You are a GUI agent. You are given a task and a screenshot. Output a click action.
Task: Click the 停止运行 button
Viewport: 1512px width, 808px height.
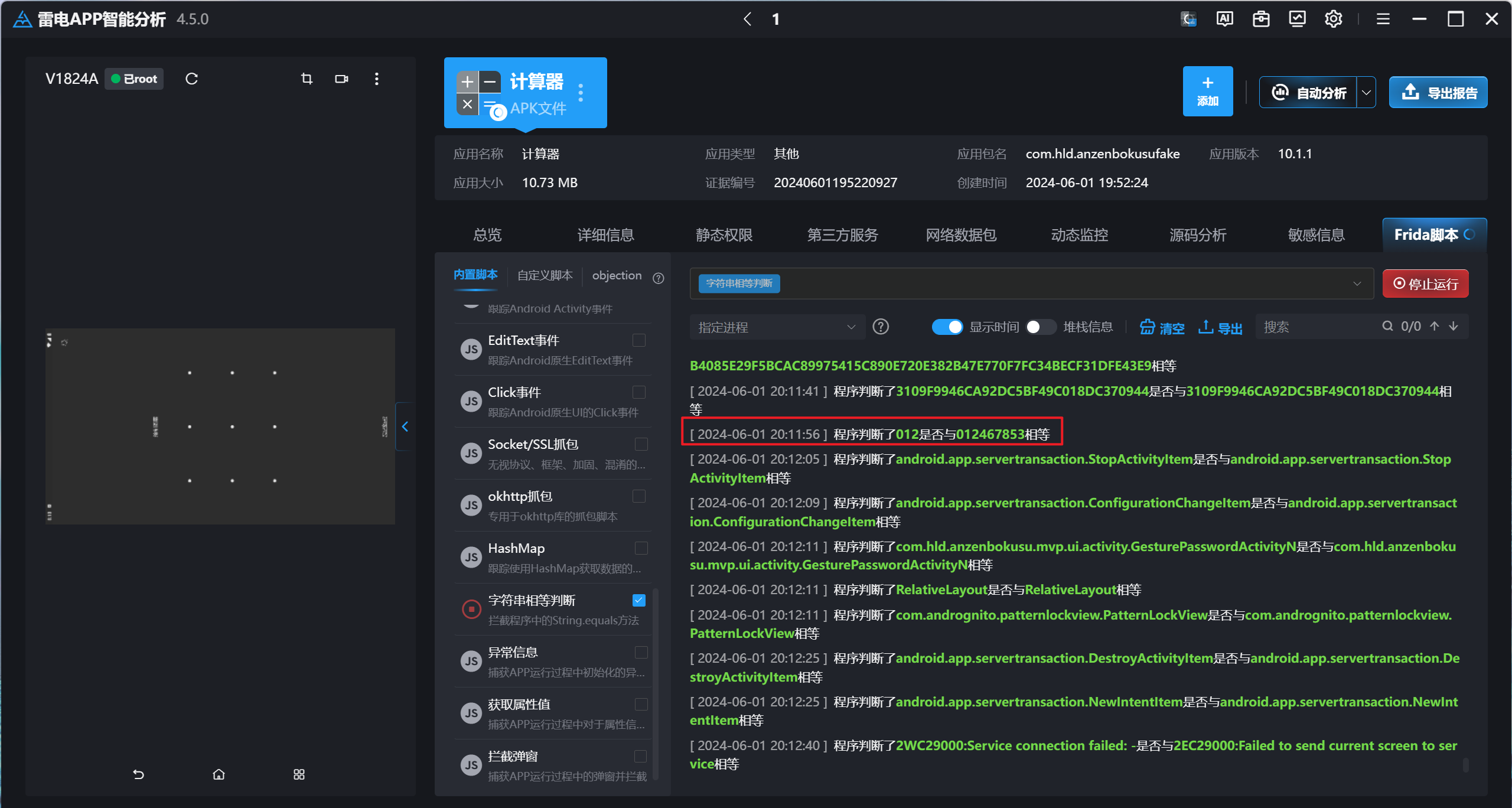(x=1426, y=284)
